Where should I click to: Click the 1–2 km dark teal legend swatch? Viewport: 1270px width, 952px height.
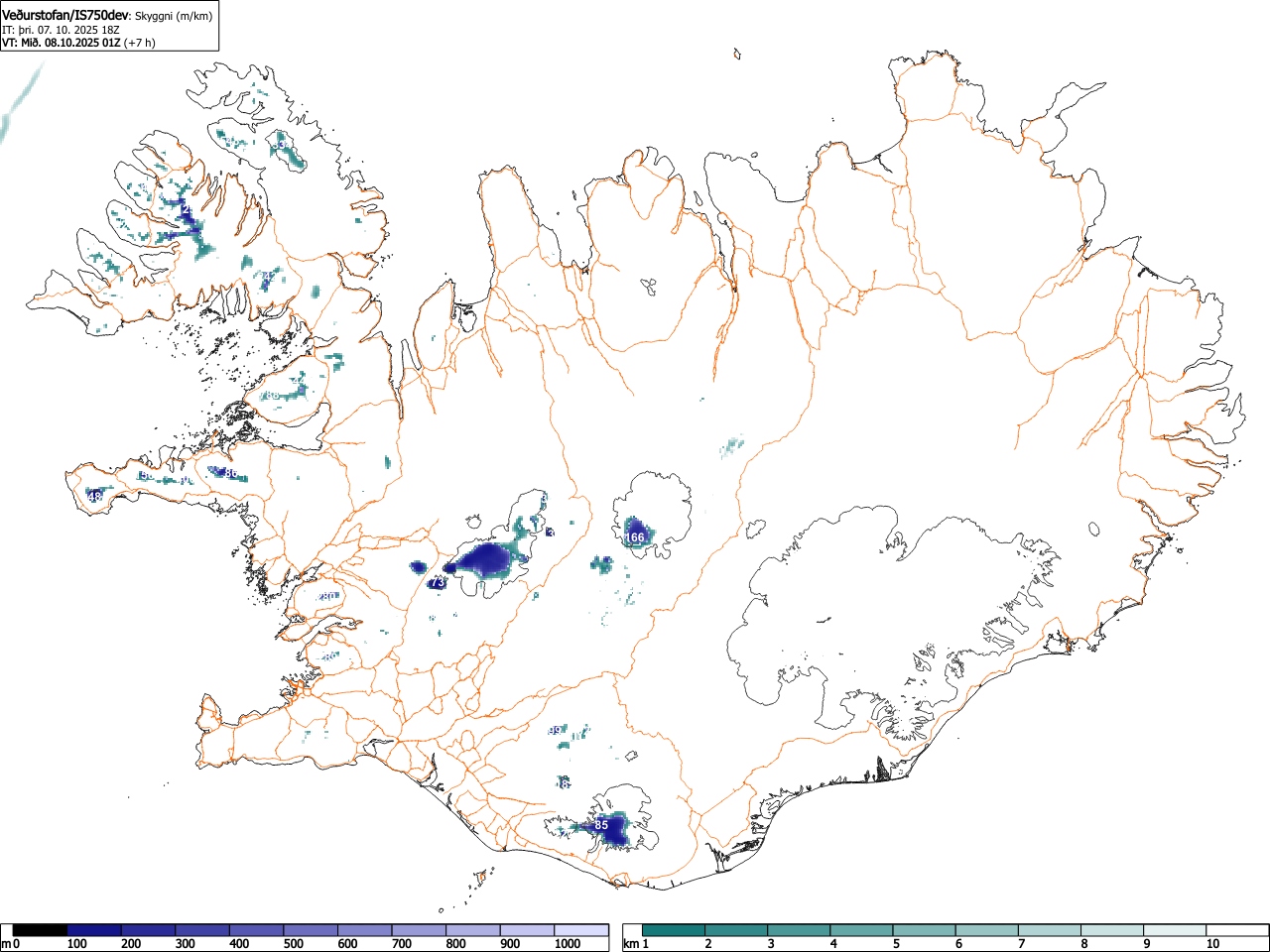click(674, 930)
